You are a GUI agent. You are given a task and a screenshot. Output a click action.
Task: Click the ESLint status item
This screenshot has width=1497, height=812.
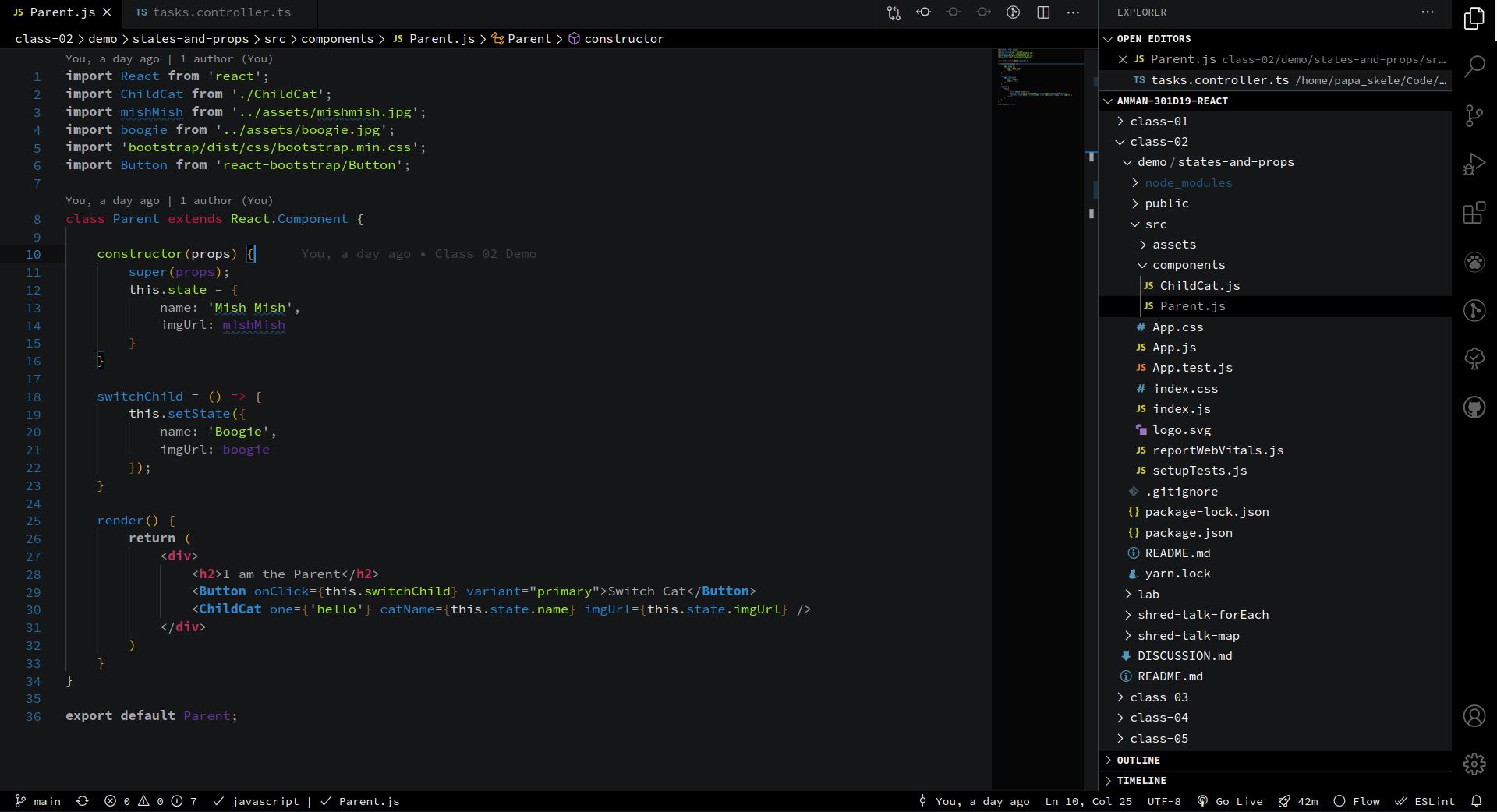1425,801
